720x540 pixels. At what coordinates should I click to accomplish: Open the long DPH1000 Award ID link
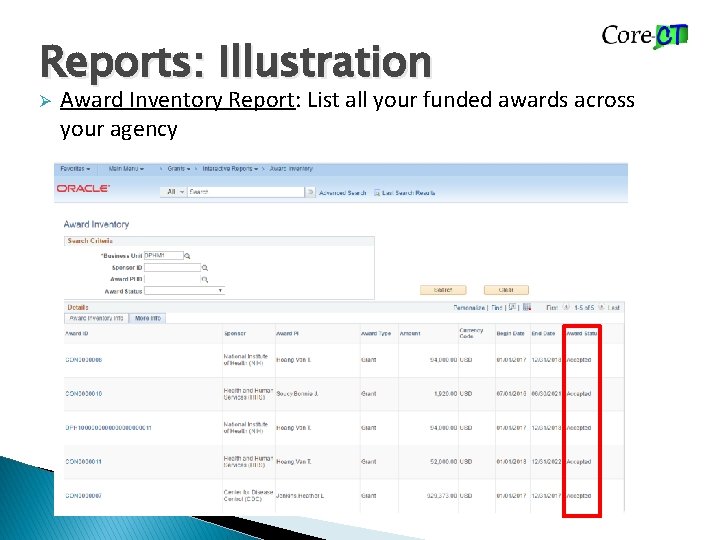pyautogui.click(x=108, y=428)
